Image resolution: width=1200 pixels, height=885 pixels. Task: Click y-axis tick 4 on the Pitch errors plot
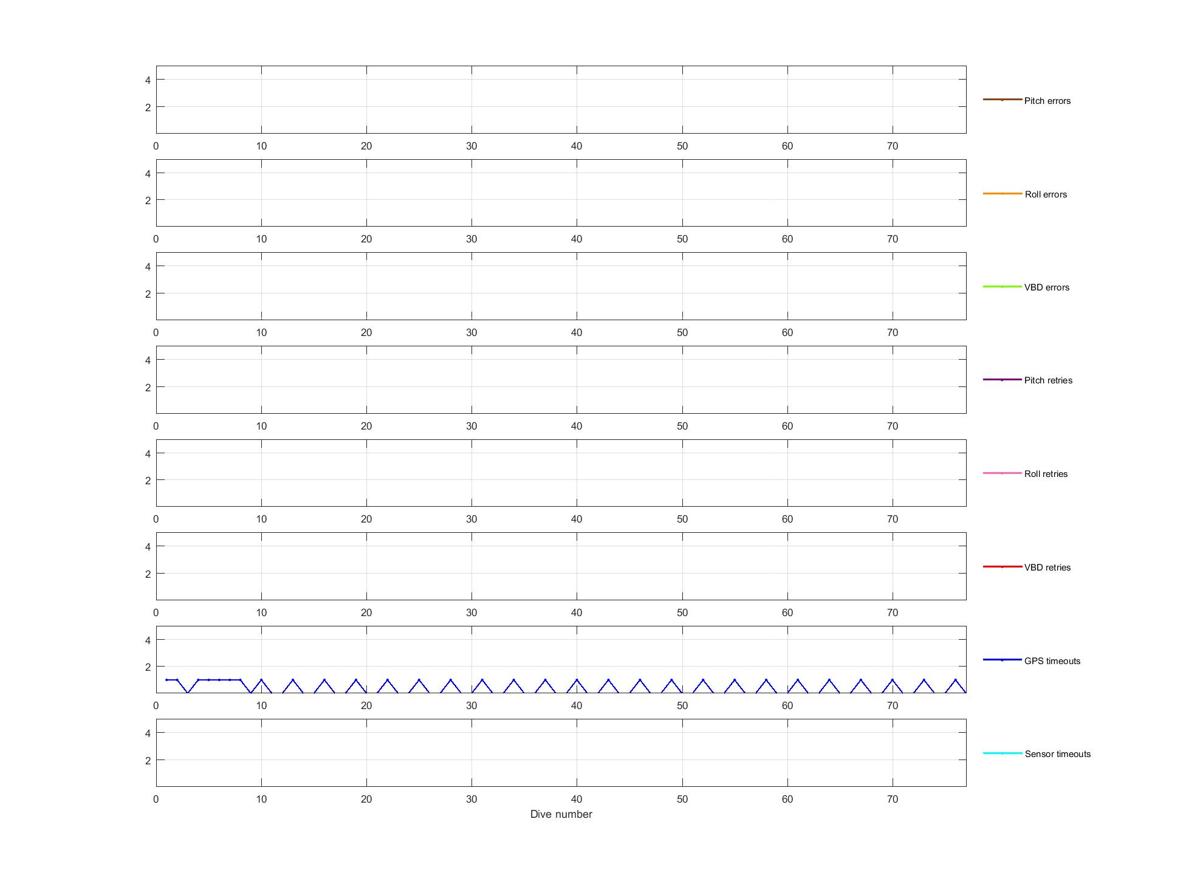(x=148, y=80)
